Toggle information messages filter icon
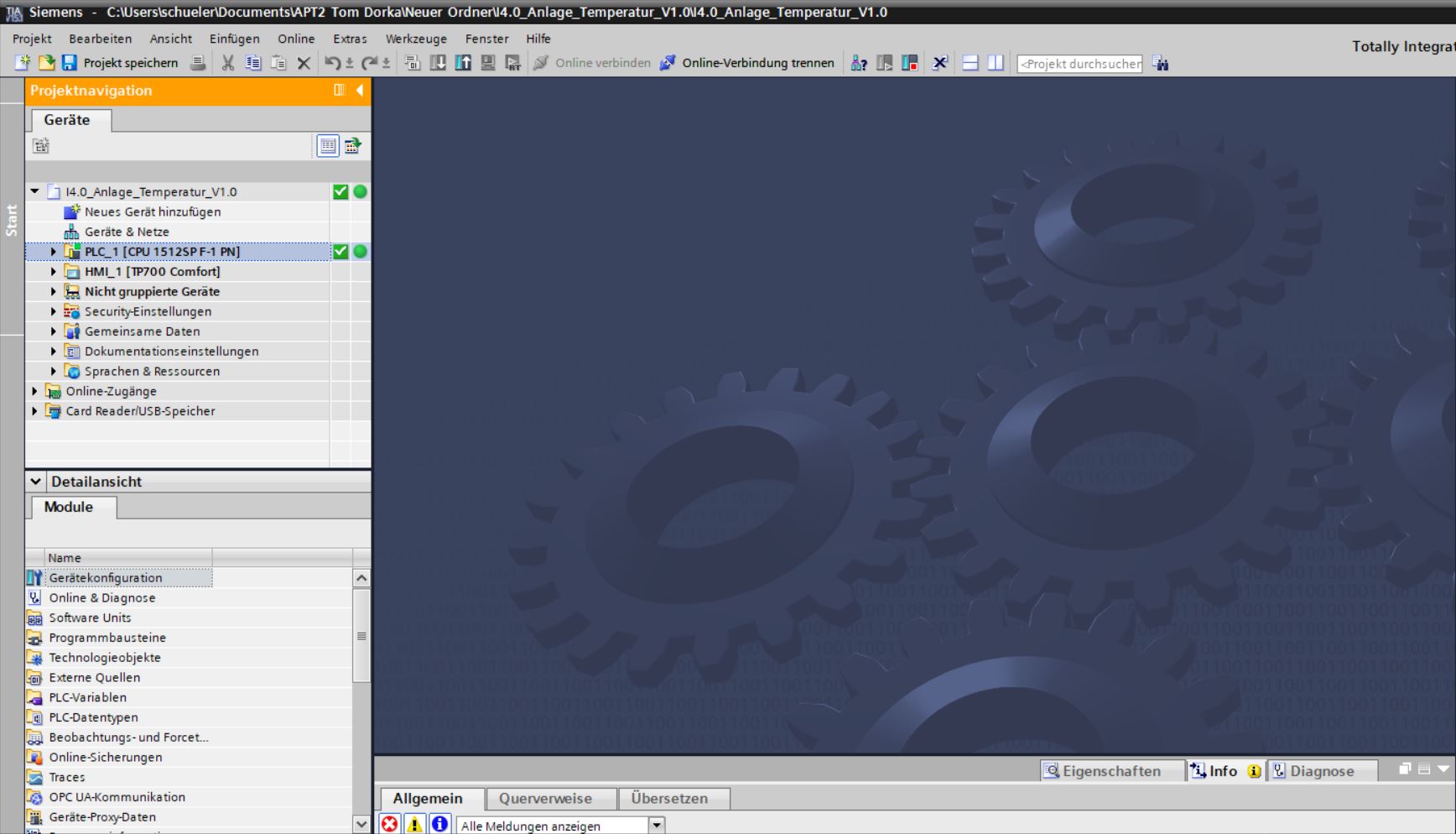1456x834 pixels. point(439,824)
